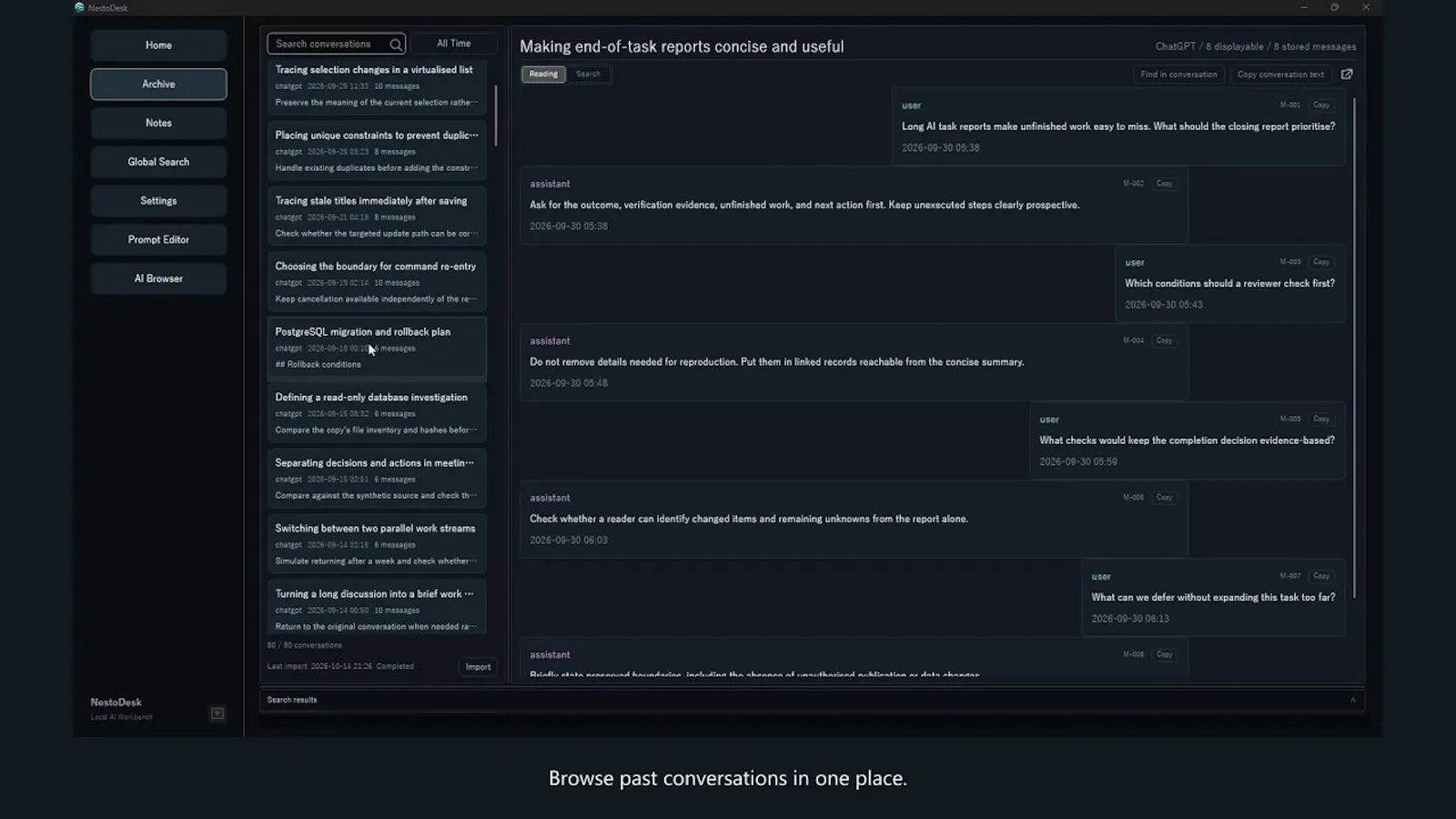
Task: Open the Notes section
Action: pyautogui.click(x=158, y=123)
